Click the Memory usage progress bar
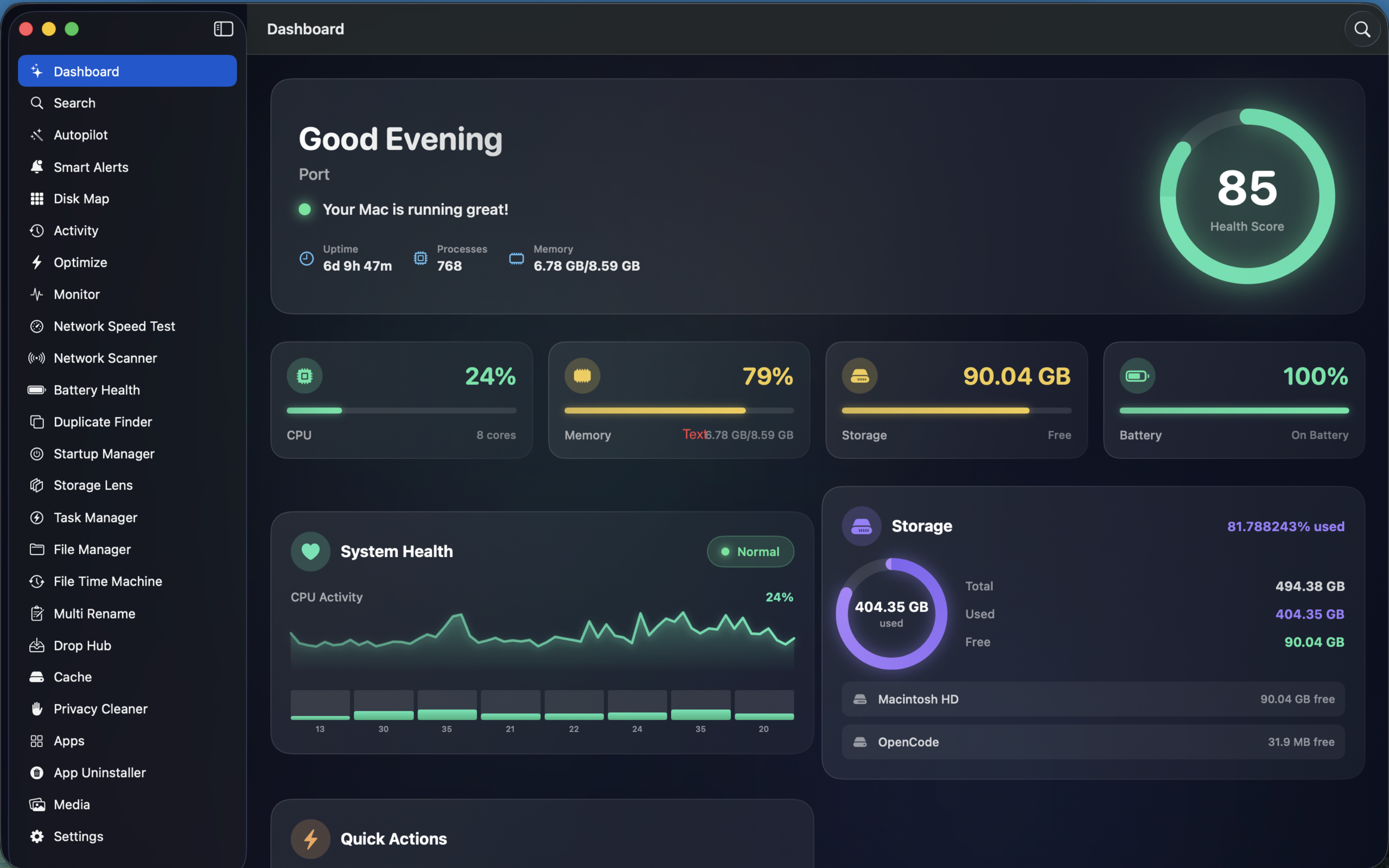This screenshot has width=1389, height=868. coord(679,411)
